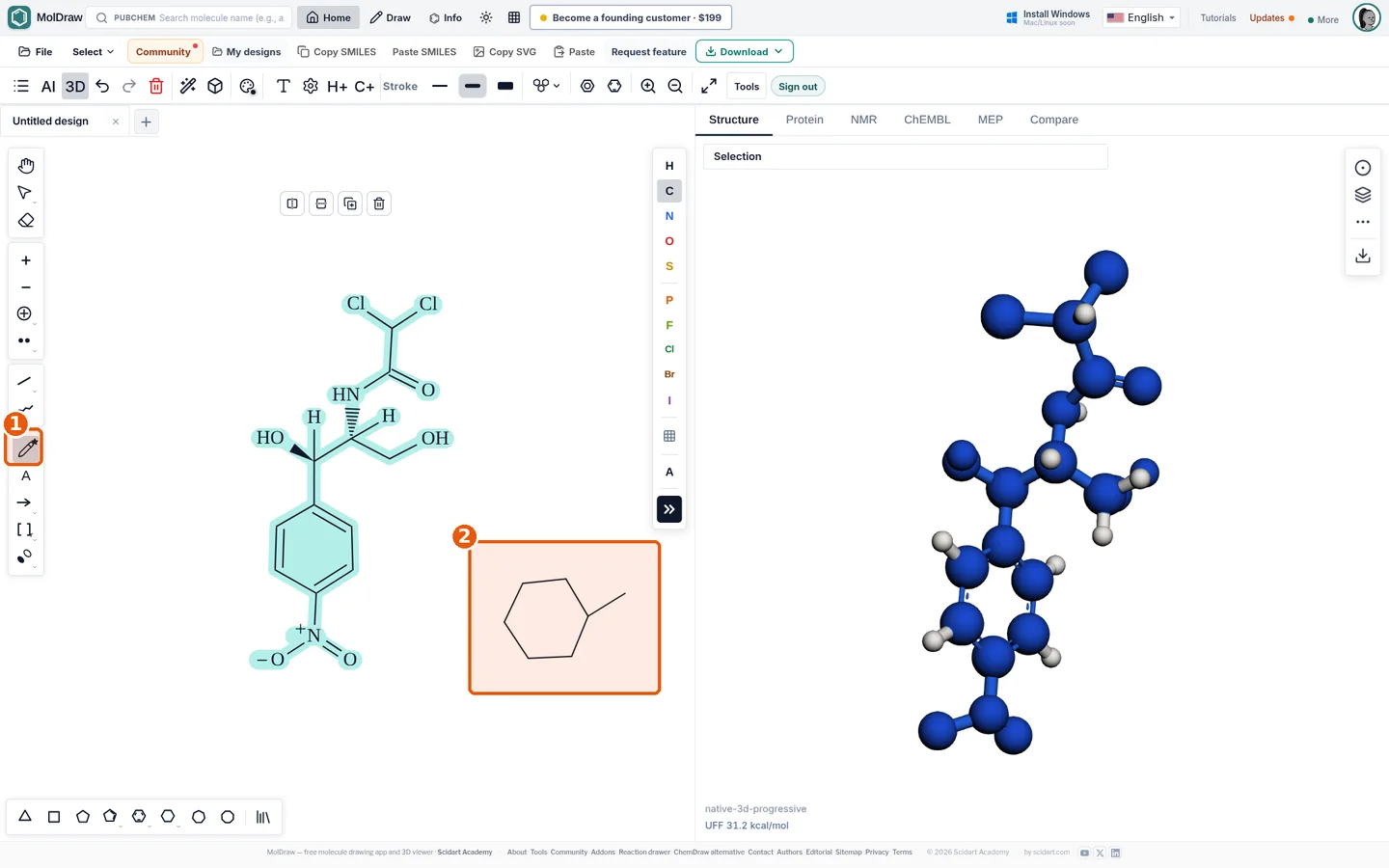This screenshot has width=1389, height=868.
Task: Select the eraser tool
Action: point(26,221)
